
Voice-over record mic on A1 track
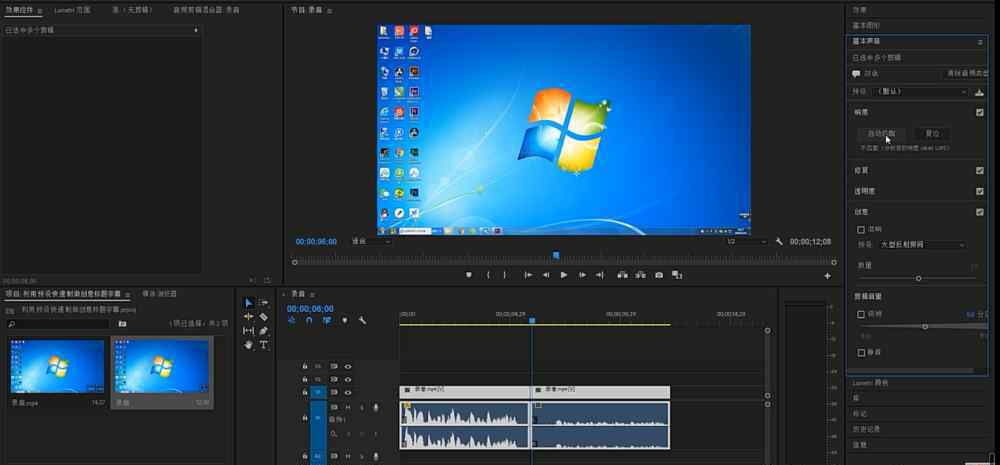click(376, 408)
